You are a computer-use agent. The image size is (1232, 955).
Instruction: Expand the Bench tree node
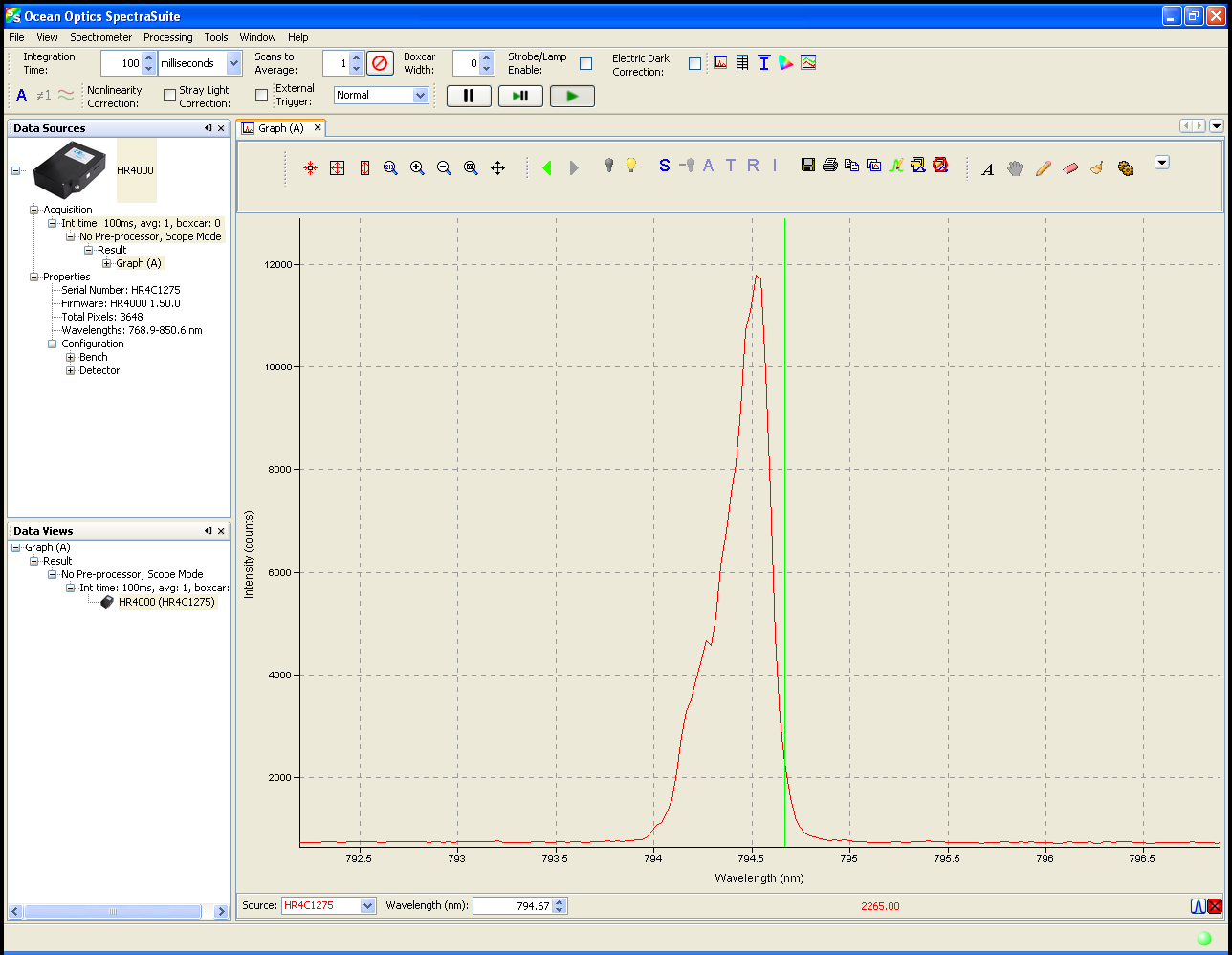[70, 357]
